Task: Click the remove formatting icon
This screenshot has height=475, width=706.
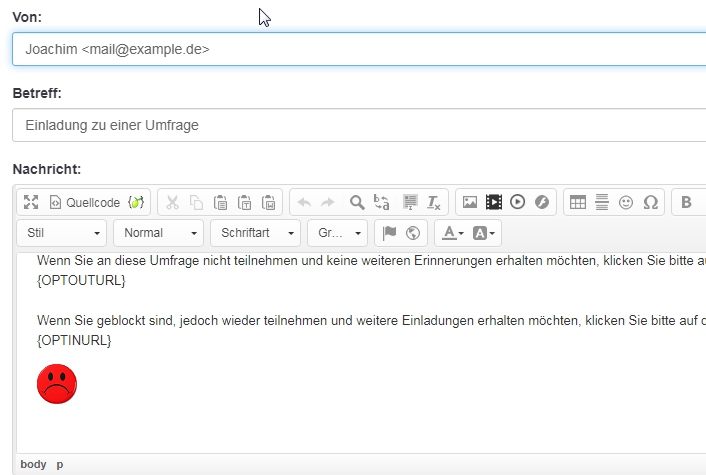Action: (x=434, y=202)
